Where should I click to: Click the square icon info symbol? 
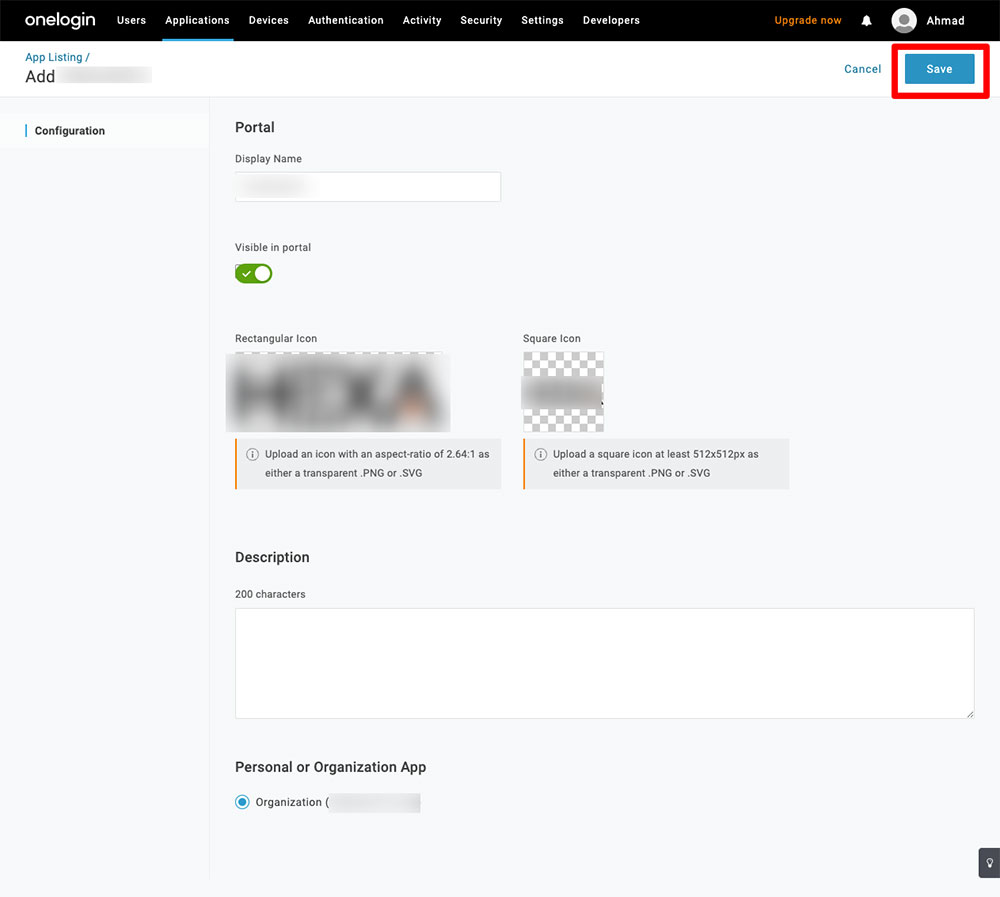point(540,455)
